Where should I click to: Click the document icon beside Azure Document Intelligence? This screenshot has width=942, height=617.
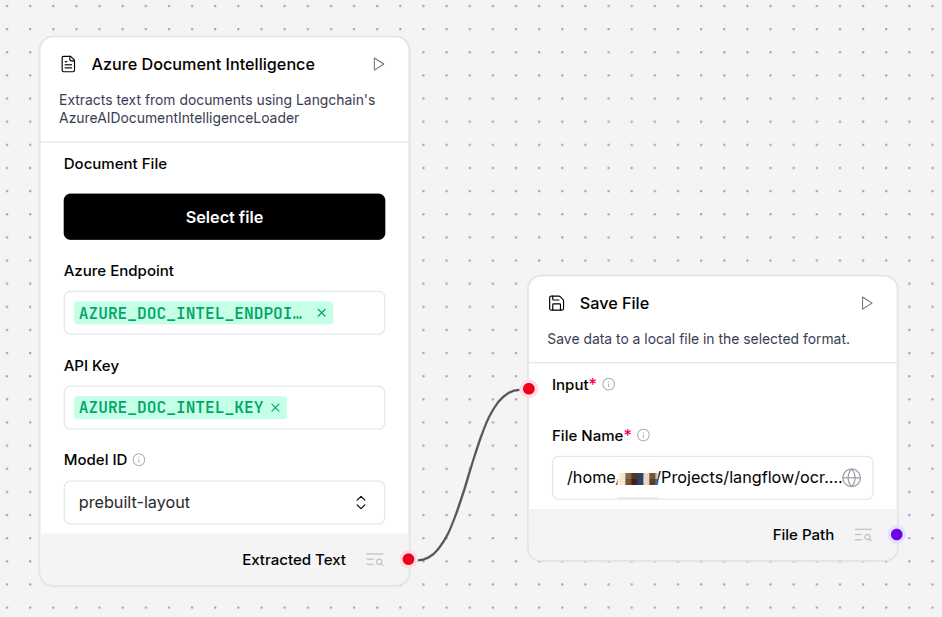coord(68,64)
